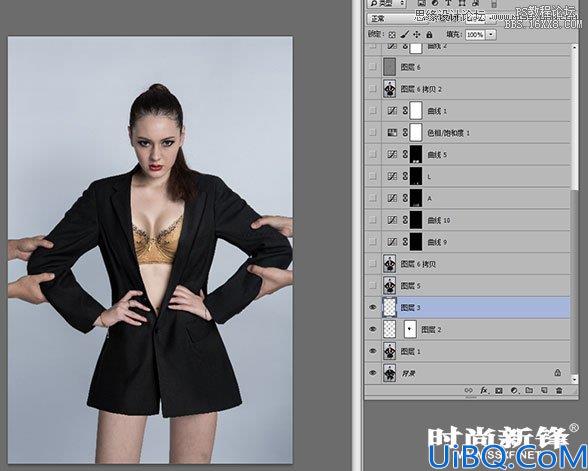Select the gray thumbnail of 图层 6

pos(390,67)
